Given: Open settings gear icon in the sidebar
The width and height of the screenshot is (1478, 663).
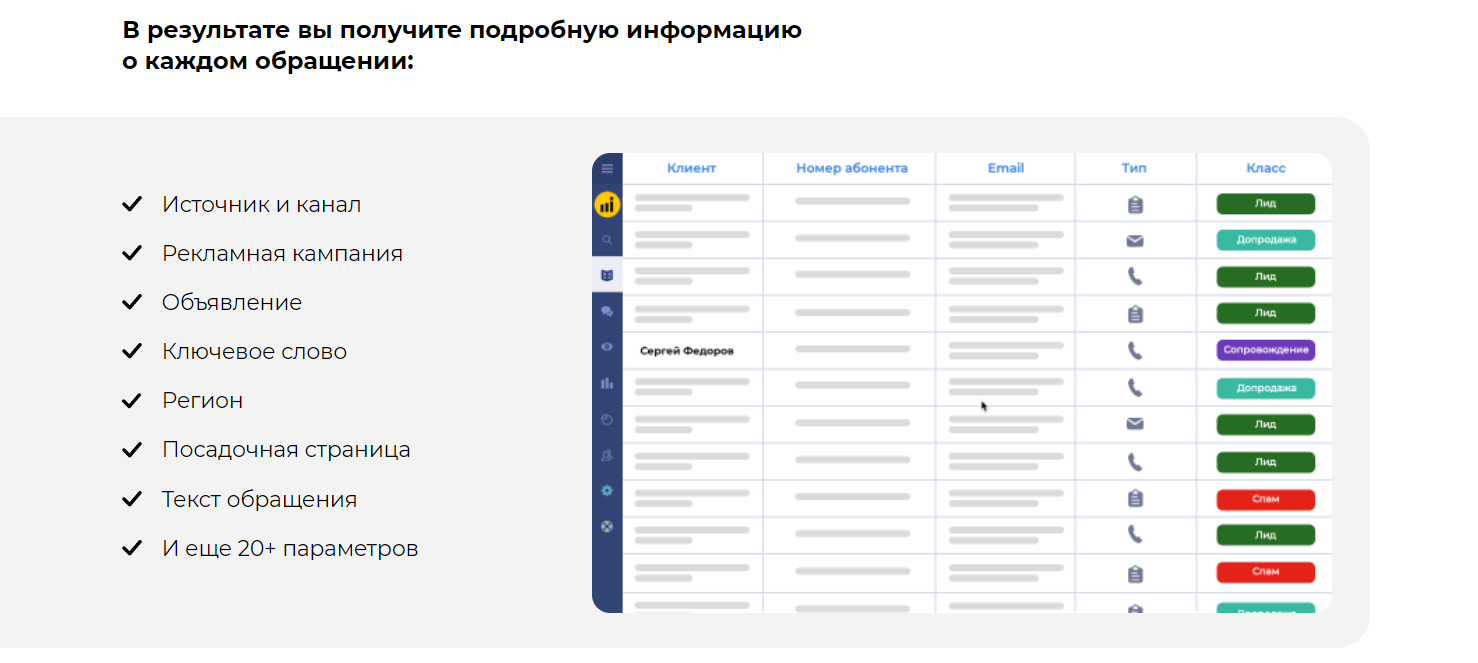Looking at the screenshot, I should coord(607,491).
